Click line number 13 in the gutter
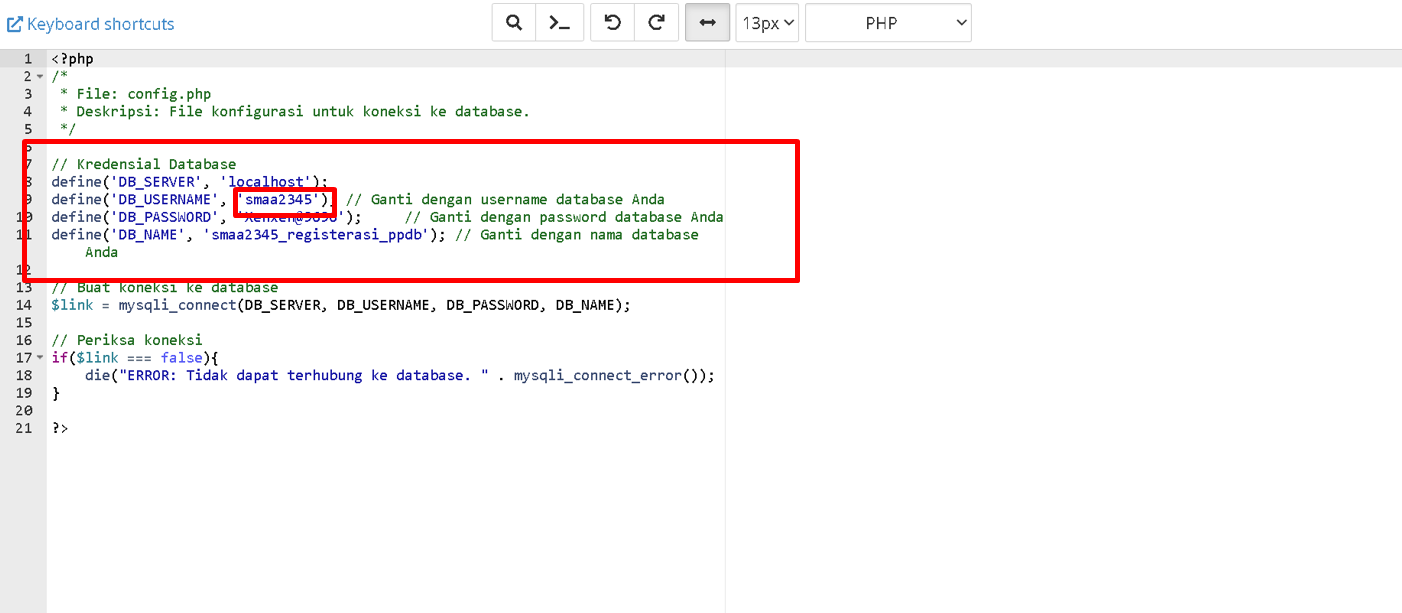The image size is (1402, 613). click(x=24, y=288)
